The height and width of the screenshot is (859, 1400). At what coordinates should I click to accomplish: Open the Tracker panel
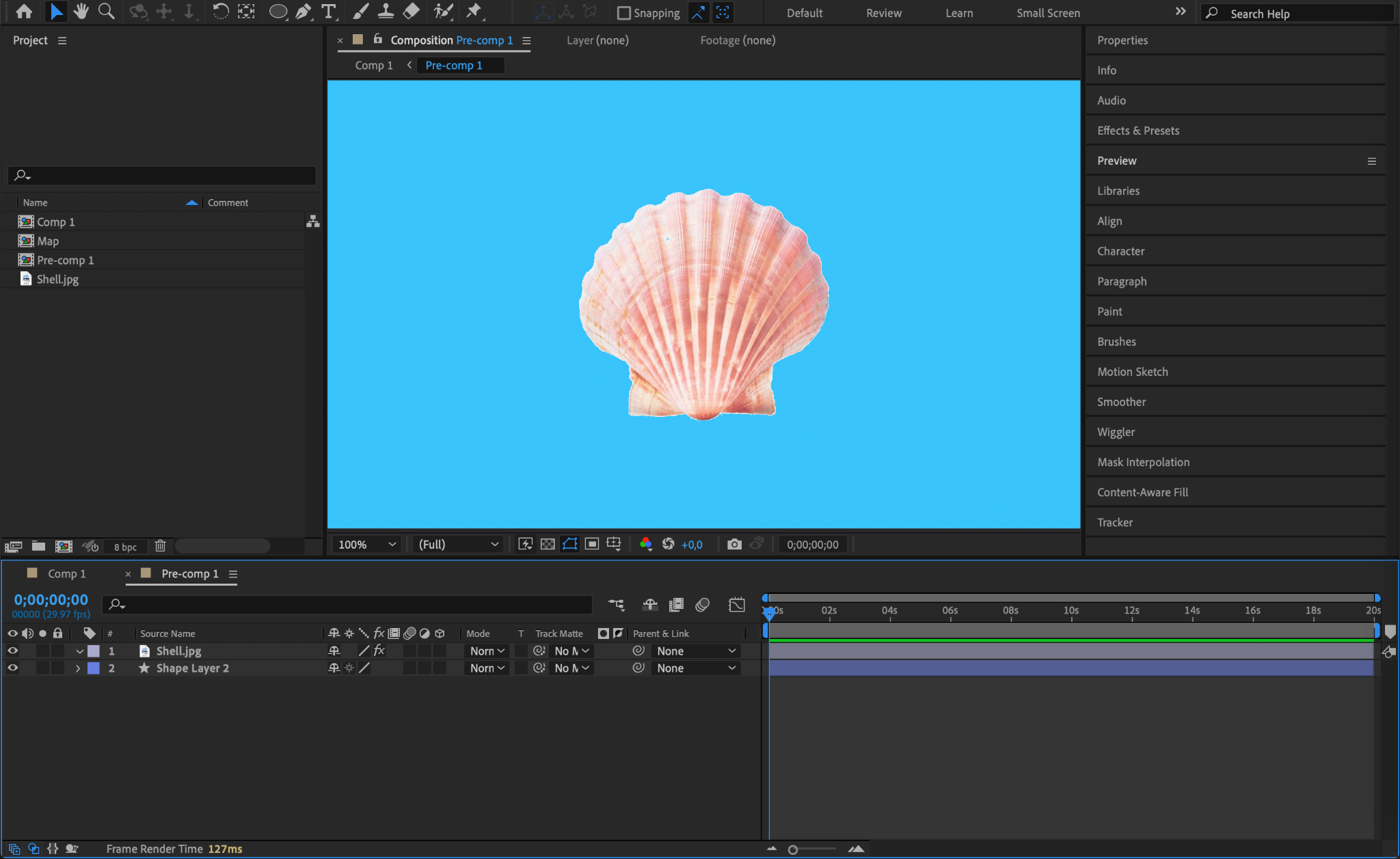(1114, 522)
